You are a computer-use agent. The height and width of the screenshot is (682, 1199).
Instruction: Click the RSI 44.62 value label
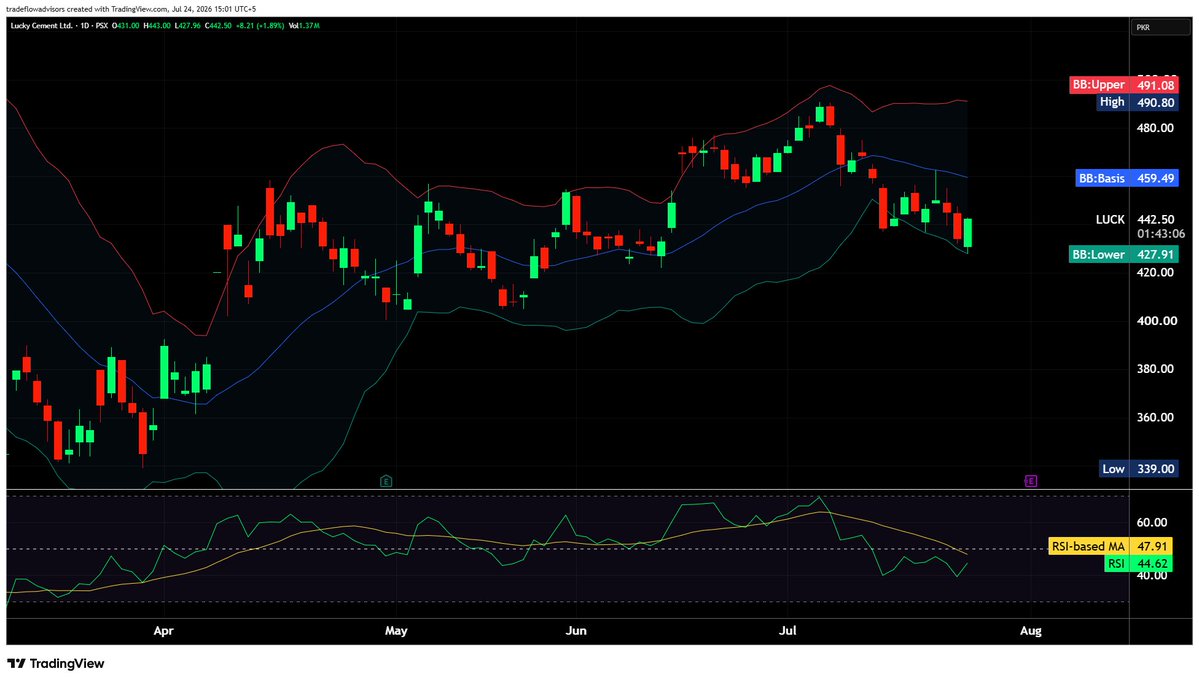[x=1138, y=563]
